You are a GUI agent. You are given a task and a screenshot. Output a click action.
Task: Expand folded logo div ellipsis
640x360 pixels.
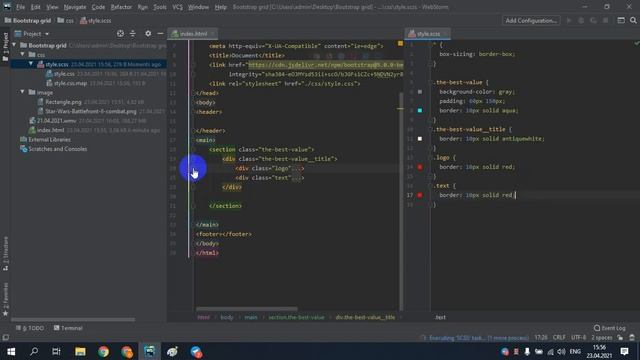tap(296, 168)
